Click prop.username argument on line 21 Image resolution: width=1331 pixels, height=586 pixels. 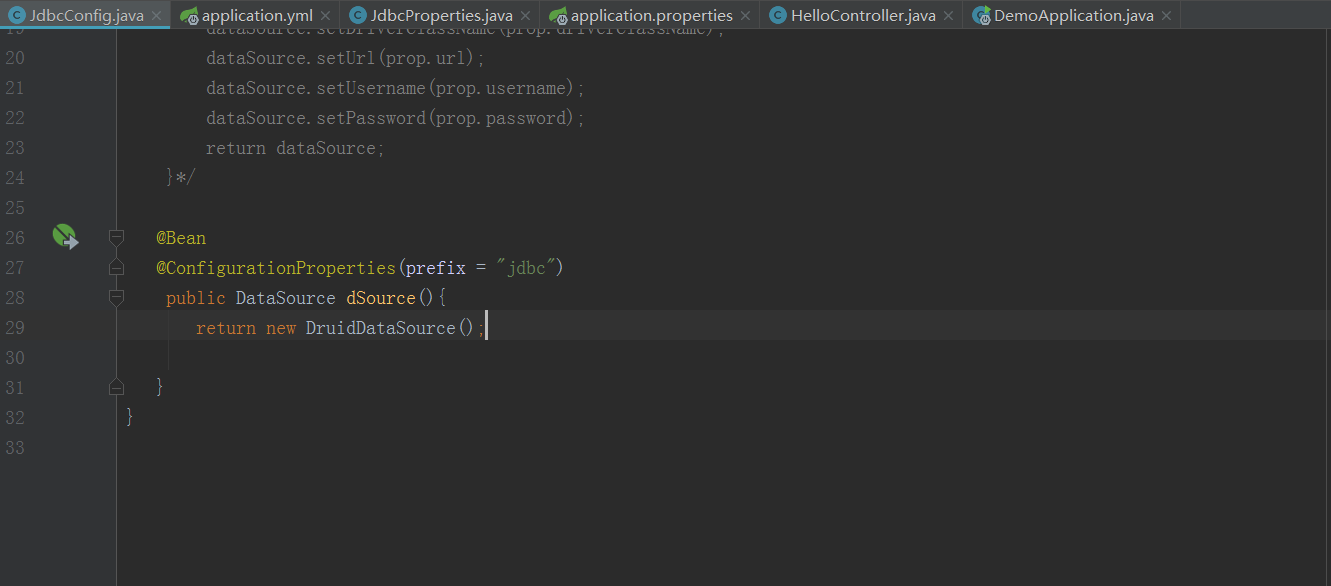click(x=501, y=88)
